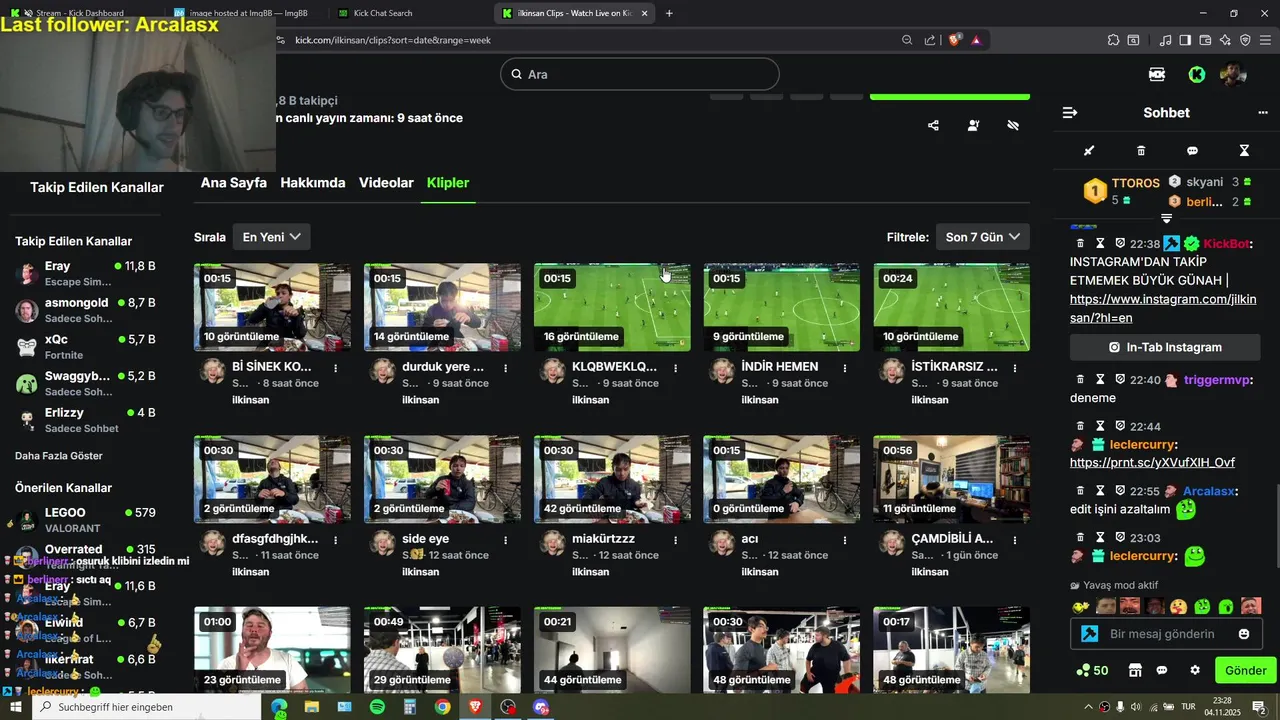The width and height of the screenshot is (1280, 720).
Task: Play the miakürtzzz clip thumbnail
Action: point(612,479)
